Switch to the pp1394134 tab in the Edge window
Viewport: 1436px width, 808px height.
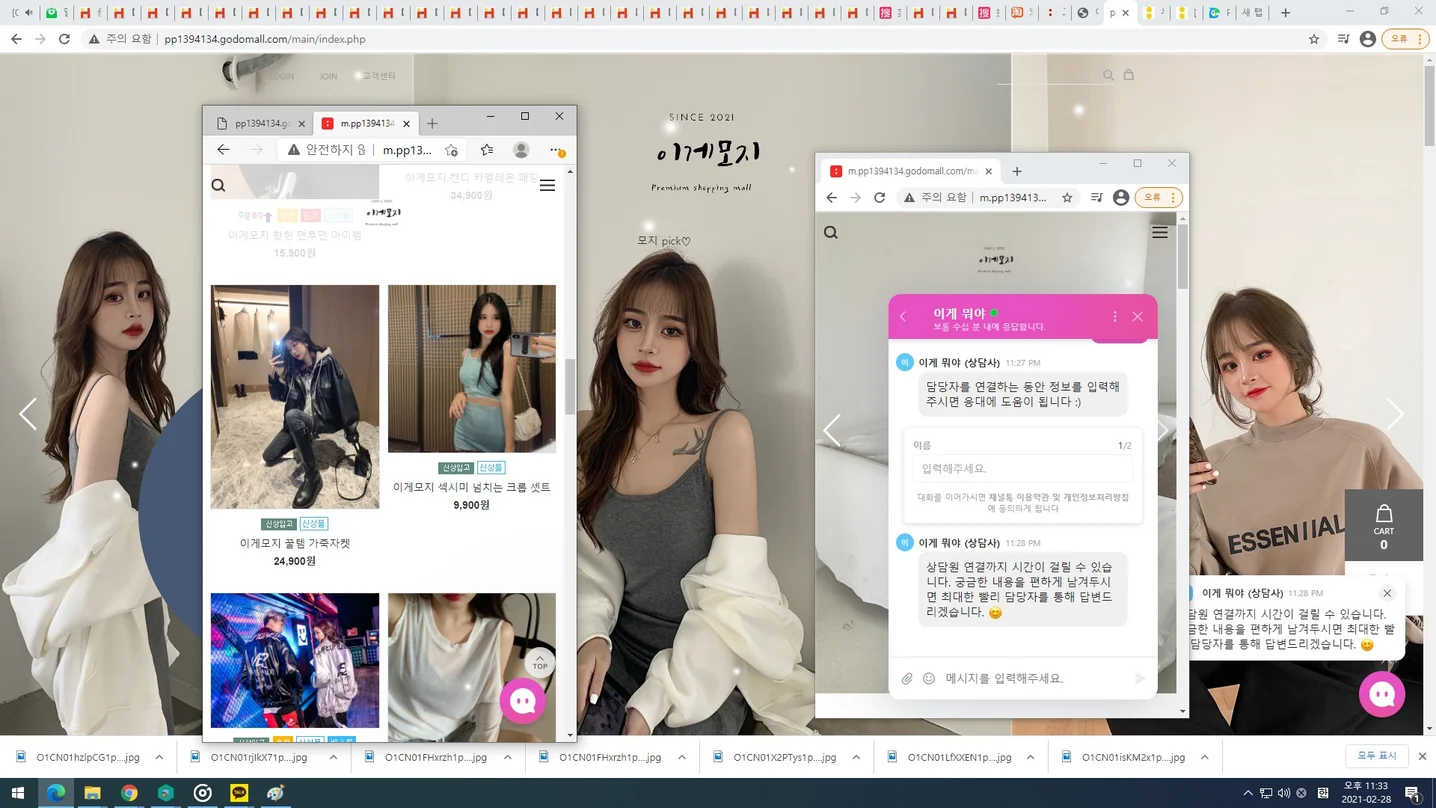tap(262, 123)
